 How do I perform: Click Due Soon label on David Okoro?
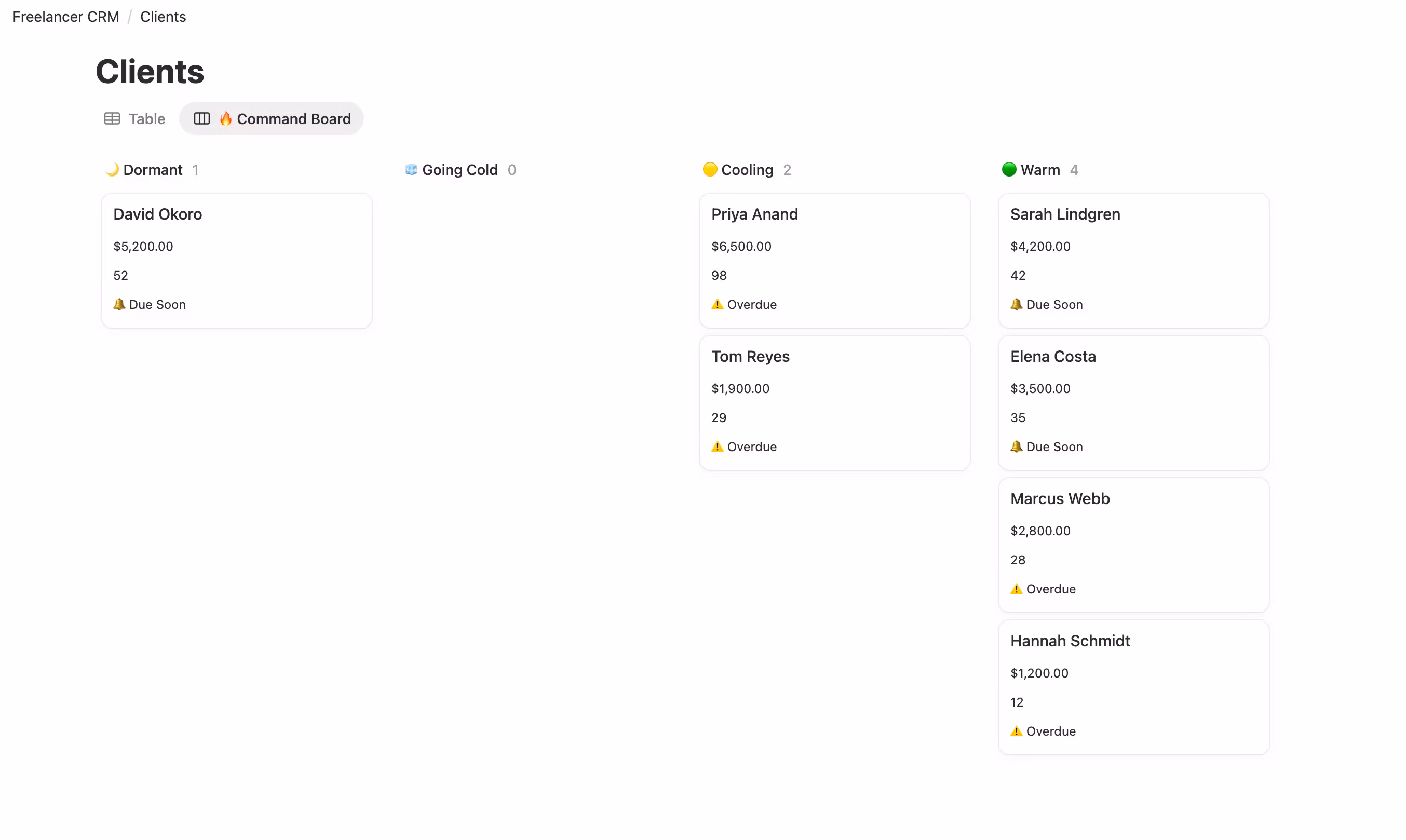157,305
